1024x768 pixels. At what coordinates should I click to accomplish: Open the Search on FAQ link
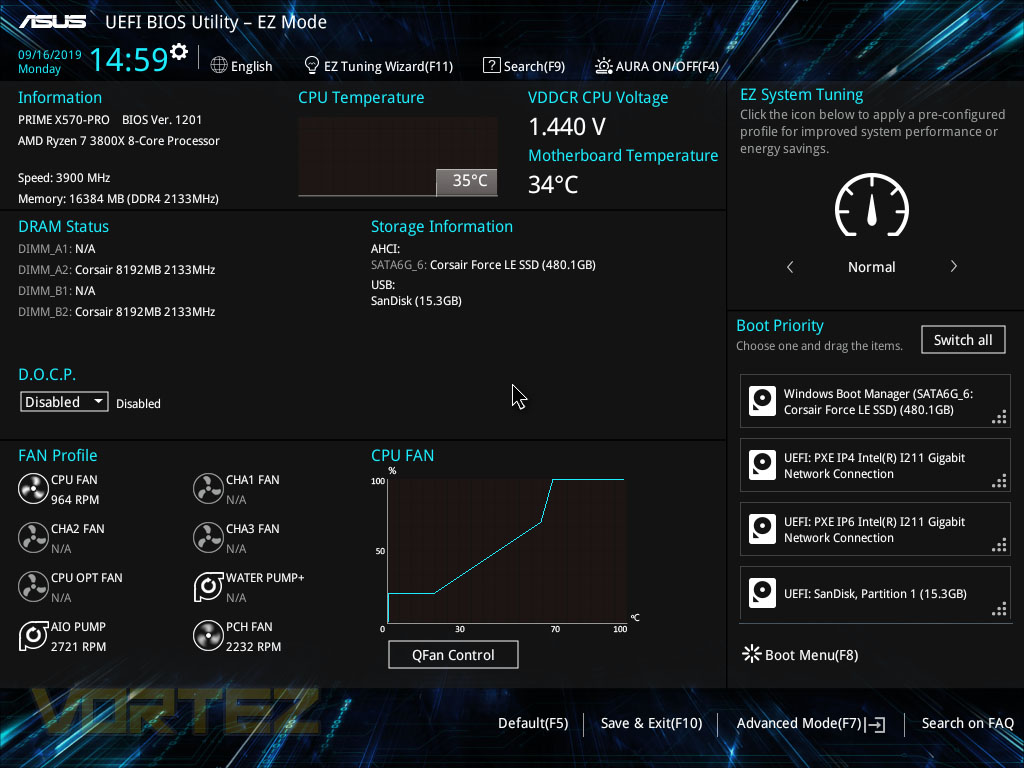click(967, 723)
